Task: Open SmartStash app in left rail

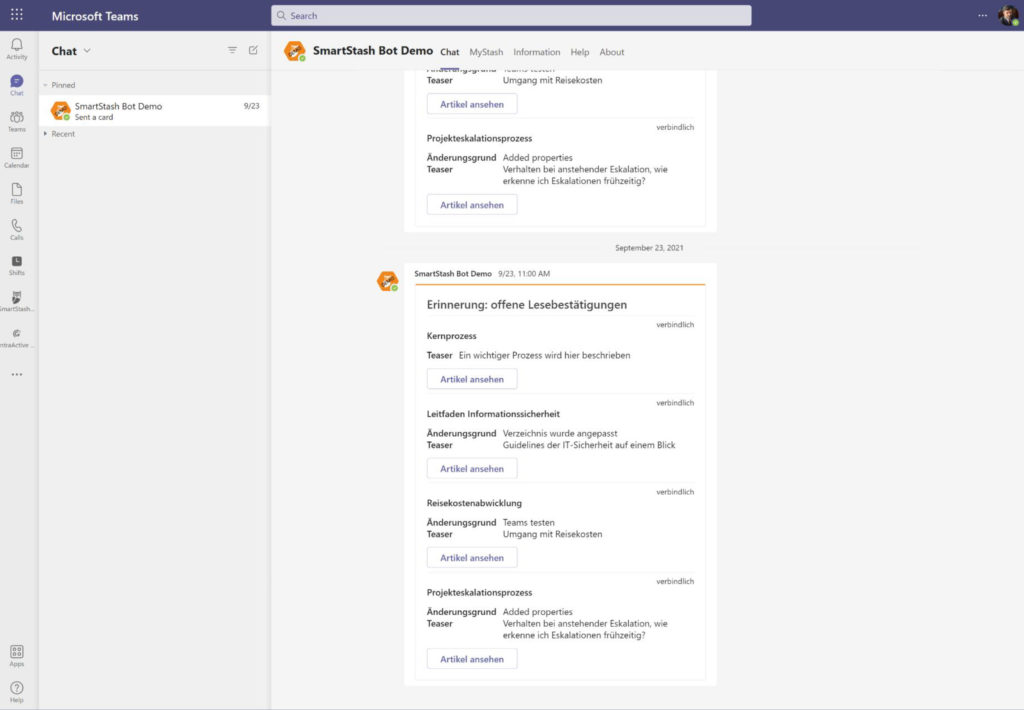Action: click(17, 301)
